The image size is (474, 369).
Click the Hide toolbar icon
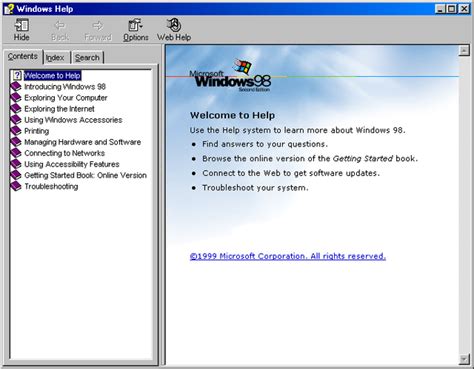[21, 30]
